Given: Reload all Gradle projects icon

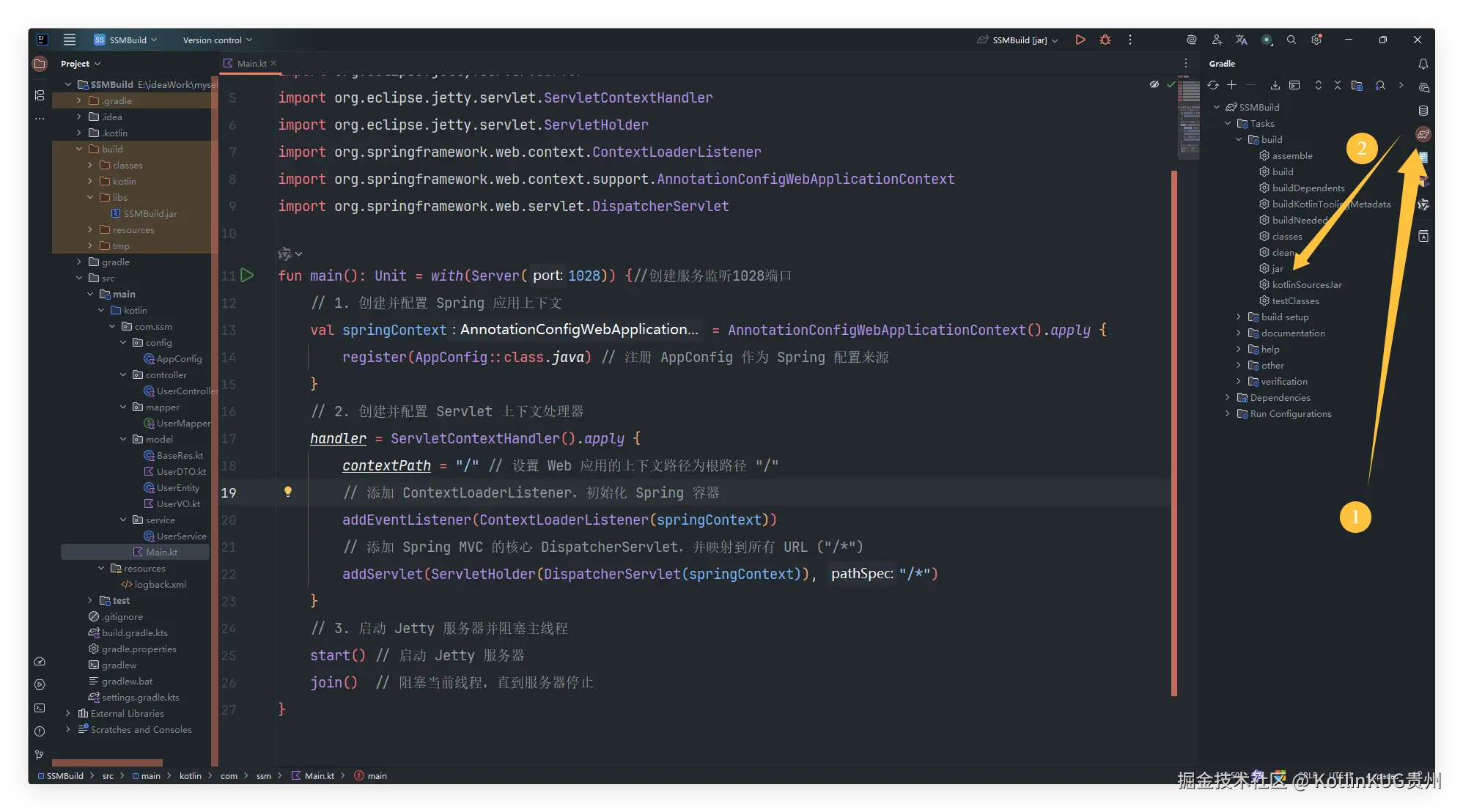Looking at the screenshot, I should 1213,85.
